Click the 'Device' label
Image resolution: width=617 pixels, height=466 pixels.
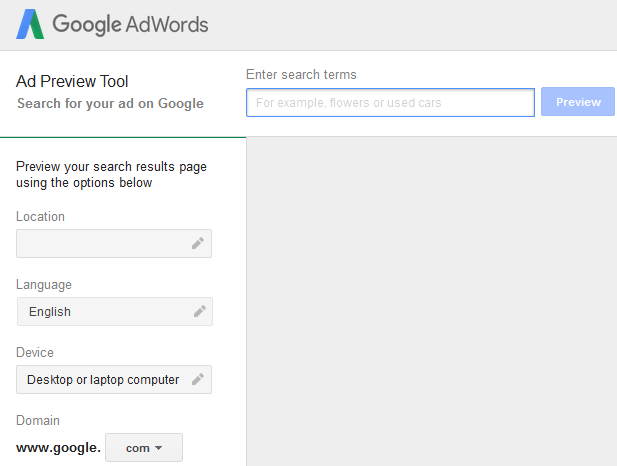pos(35,352)
